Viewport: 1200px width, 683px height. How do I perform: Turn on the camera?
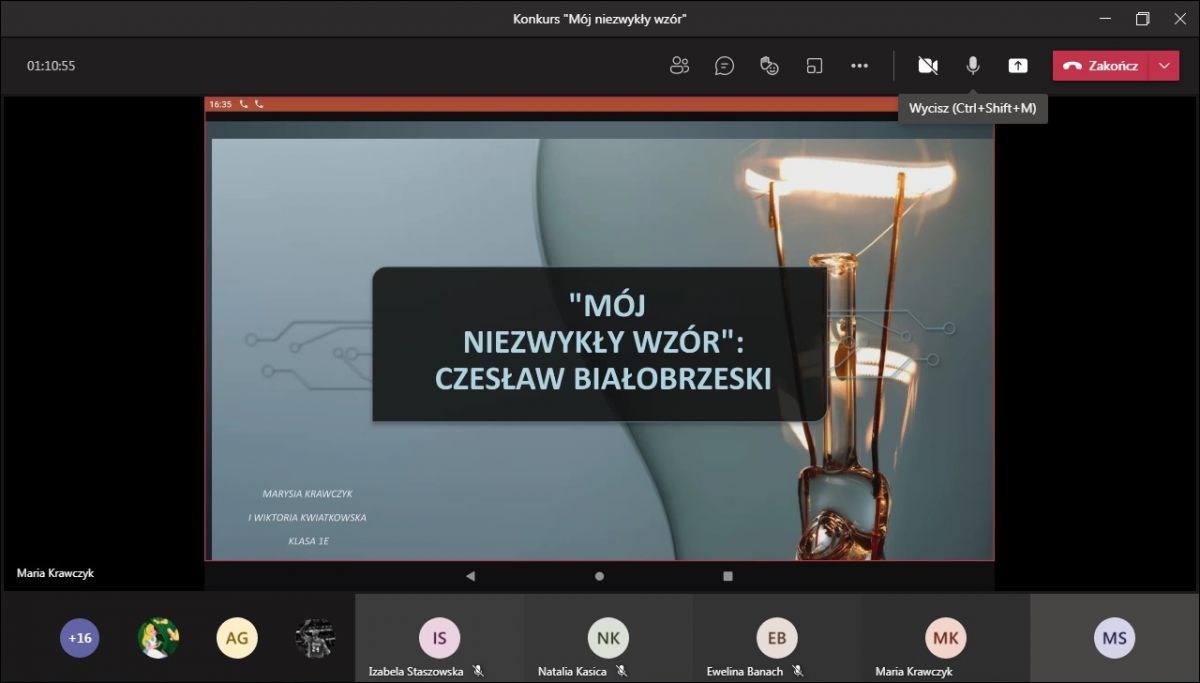coord(928,66)
